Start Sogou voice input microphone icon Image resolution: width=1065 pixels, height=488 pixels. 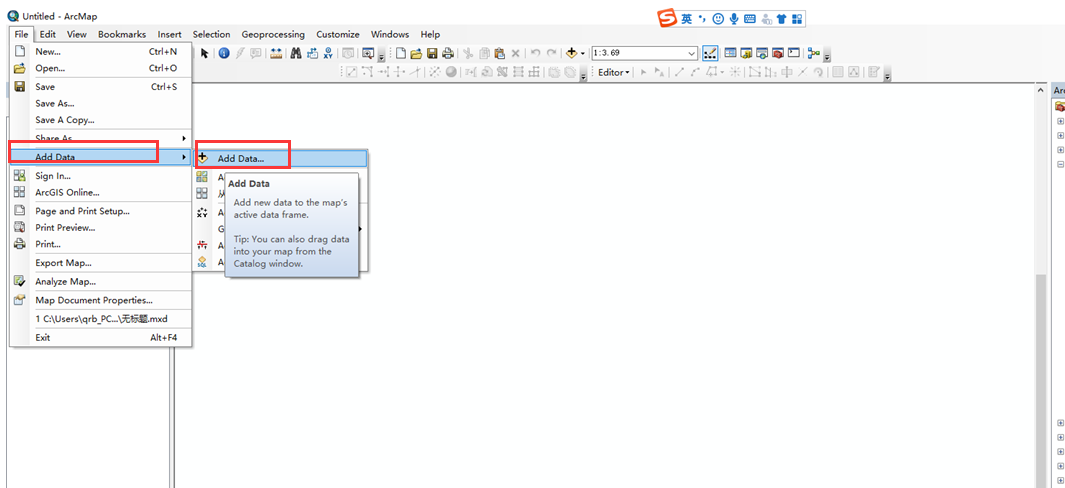click(734, 19)
